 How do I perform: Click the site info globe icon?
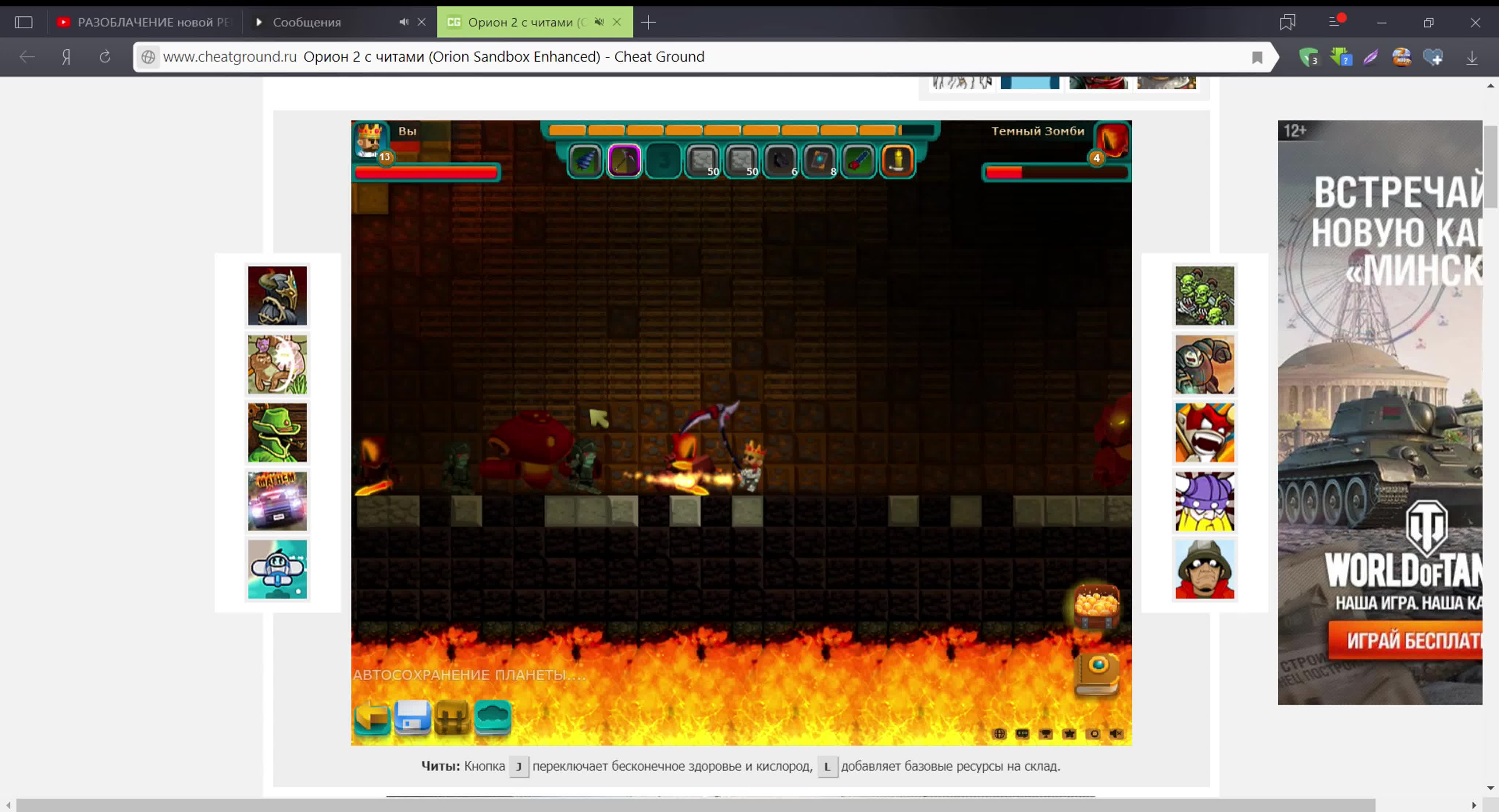148,57
